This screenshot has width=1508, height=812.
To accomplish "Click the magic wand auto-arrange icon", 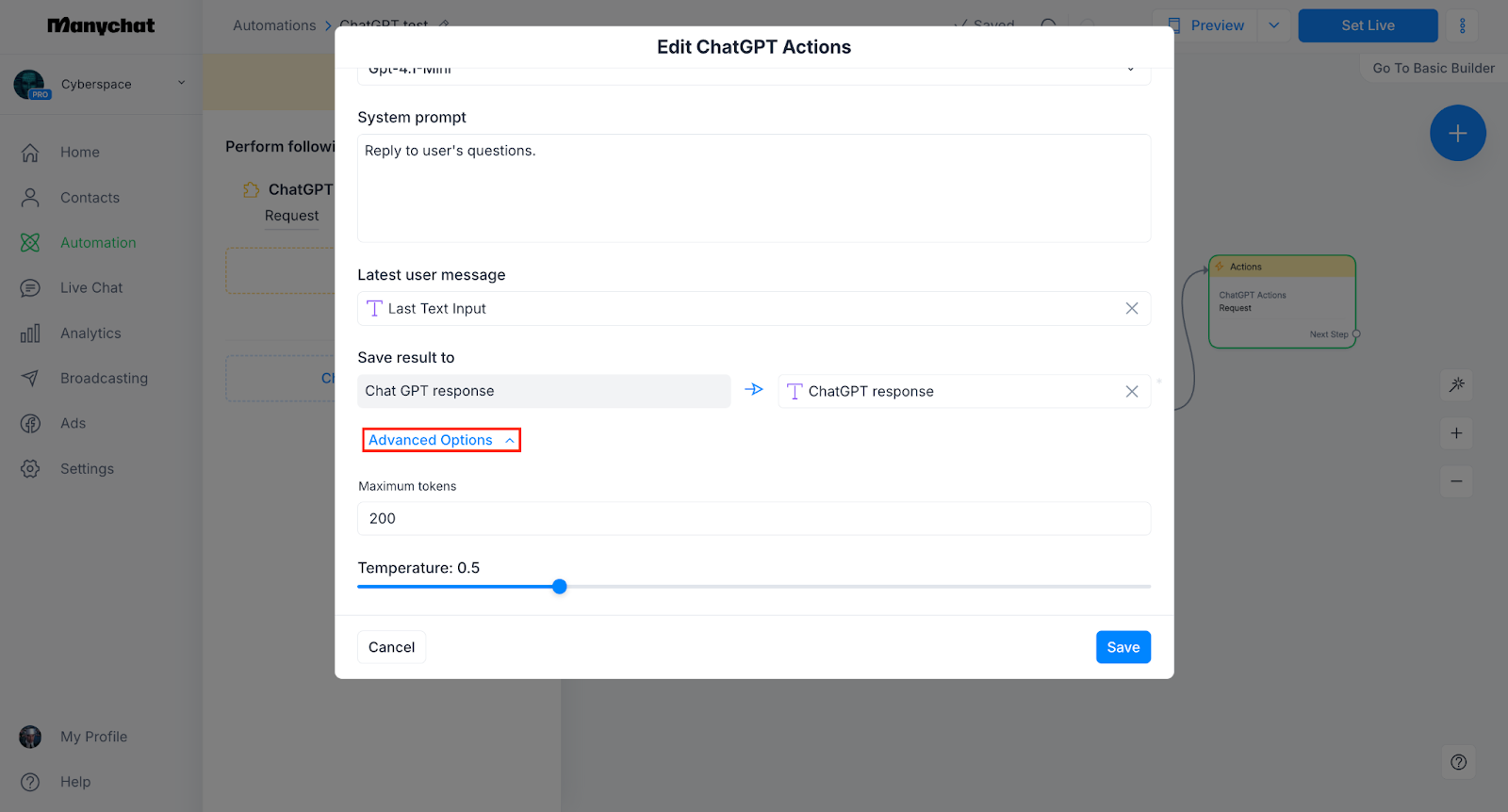I will tap(1456, 384).
